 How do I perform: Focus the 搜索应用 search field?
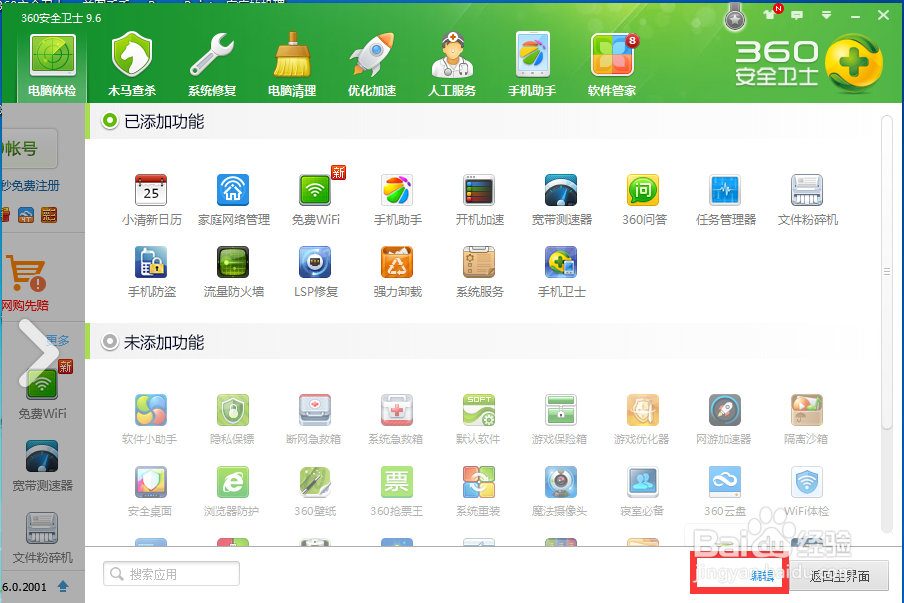(x=171, y=574)
